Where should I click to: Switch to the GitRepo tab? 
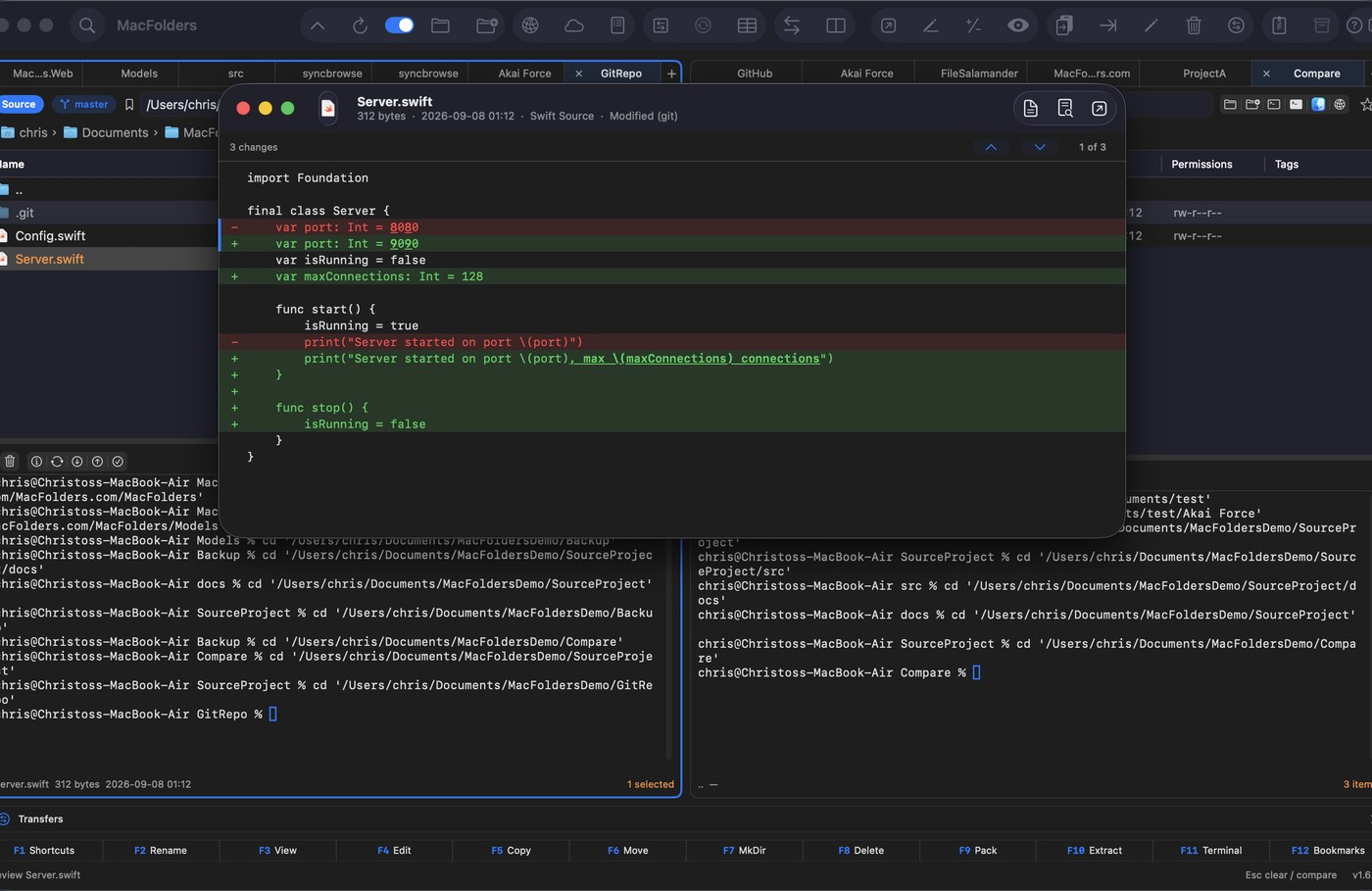pos(621,74)
